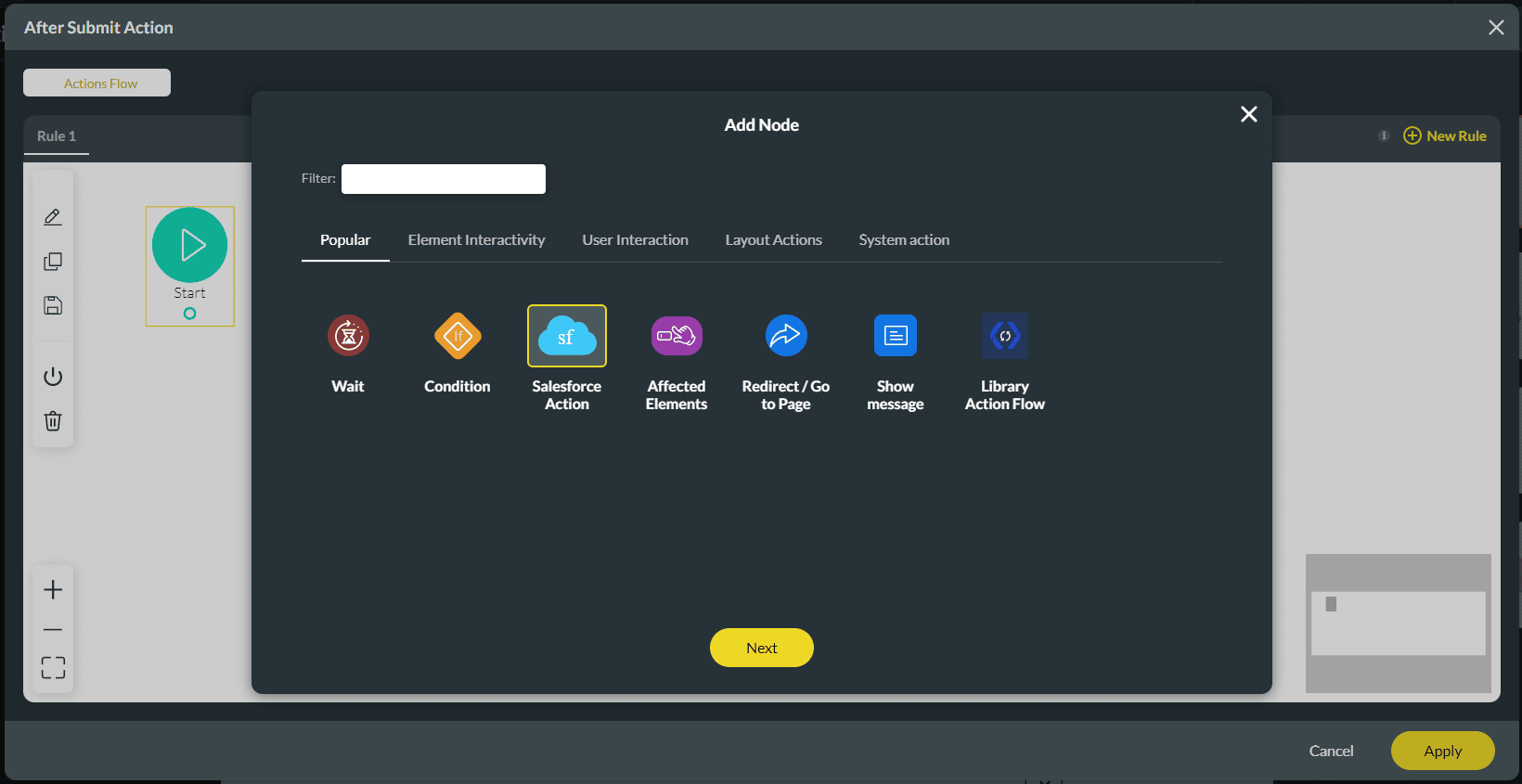Click the Start node play icon
This screenshot has width=1522, height=784.
[x=190, y=245]
